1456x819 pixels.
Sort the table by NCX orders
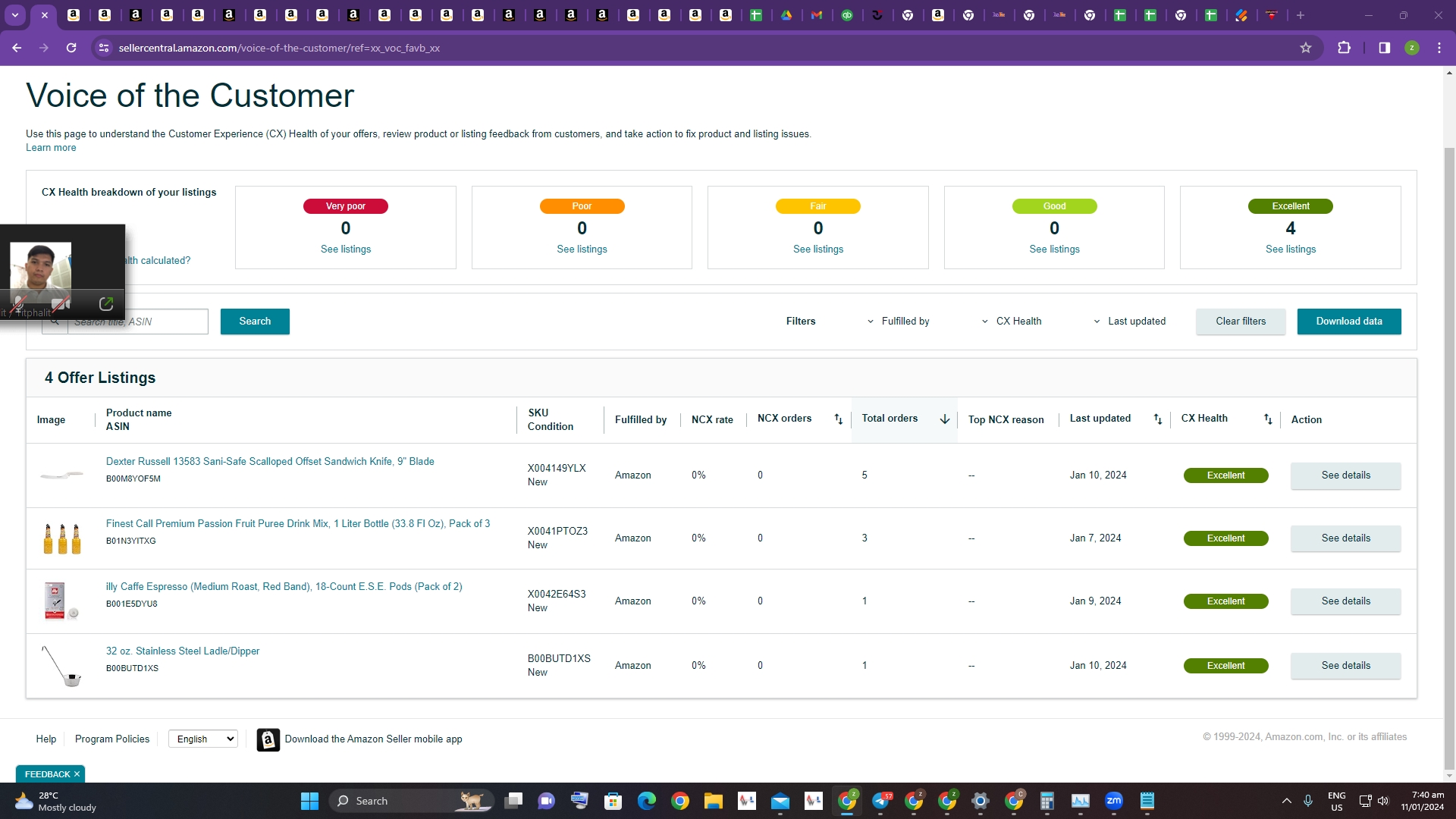[838, 419]
